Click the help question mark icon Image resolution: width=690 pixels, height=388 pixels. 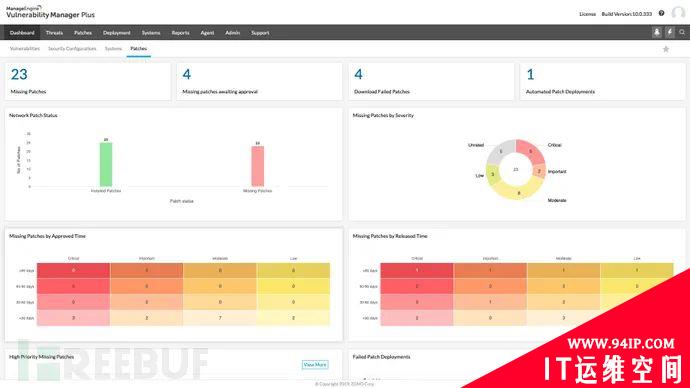pos(661,13)
